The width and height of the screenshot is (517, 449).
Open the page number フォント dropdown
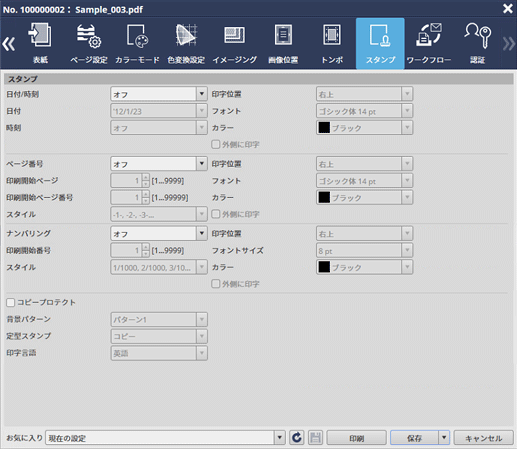pos(364,181)
